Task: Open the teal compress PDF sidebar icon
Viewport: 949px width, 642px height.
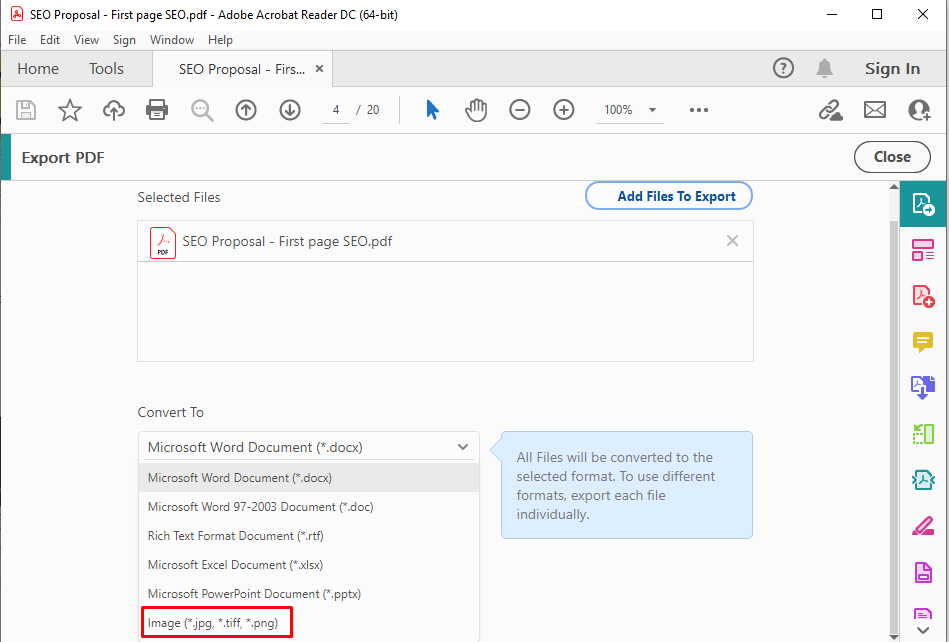Action: click(923, 480)
